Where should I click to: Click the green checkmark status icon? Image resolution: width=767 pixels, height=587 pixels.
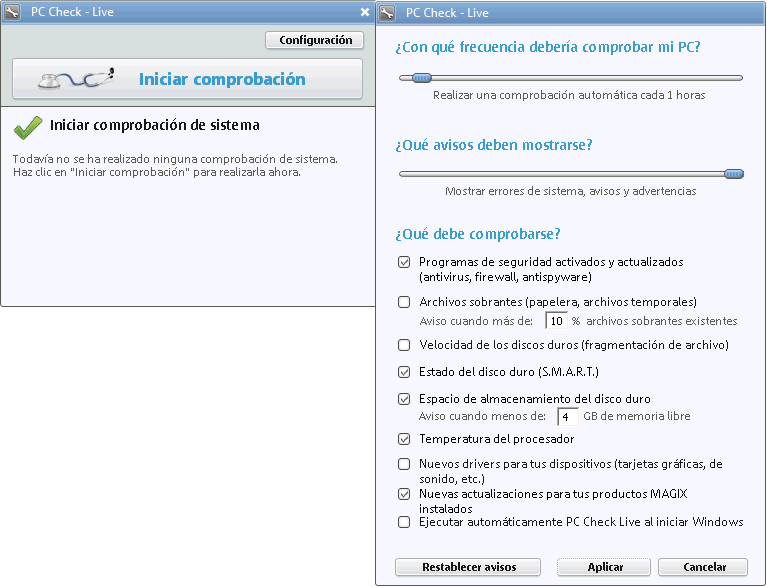point(27,127)
